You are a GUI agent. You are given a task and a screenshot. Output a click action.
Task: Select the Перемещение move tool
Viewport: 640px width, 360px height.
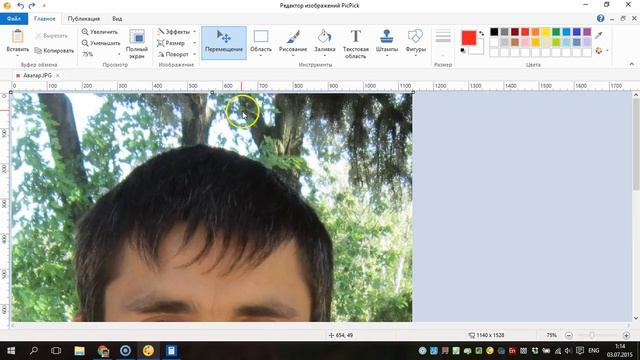pyautogui.click(x=224, y=42)
